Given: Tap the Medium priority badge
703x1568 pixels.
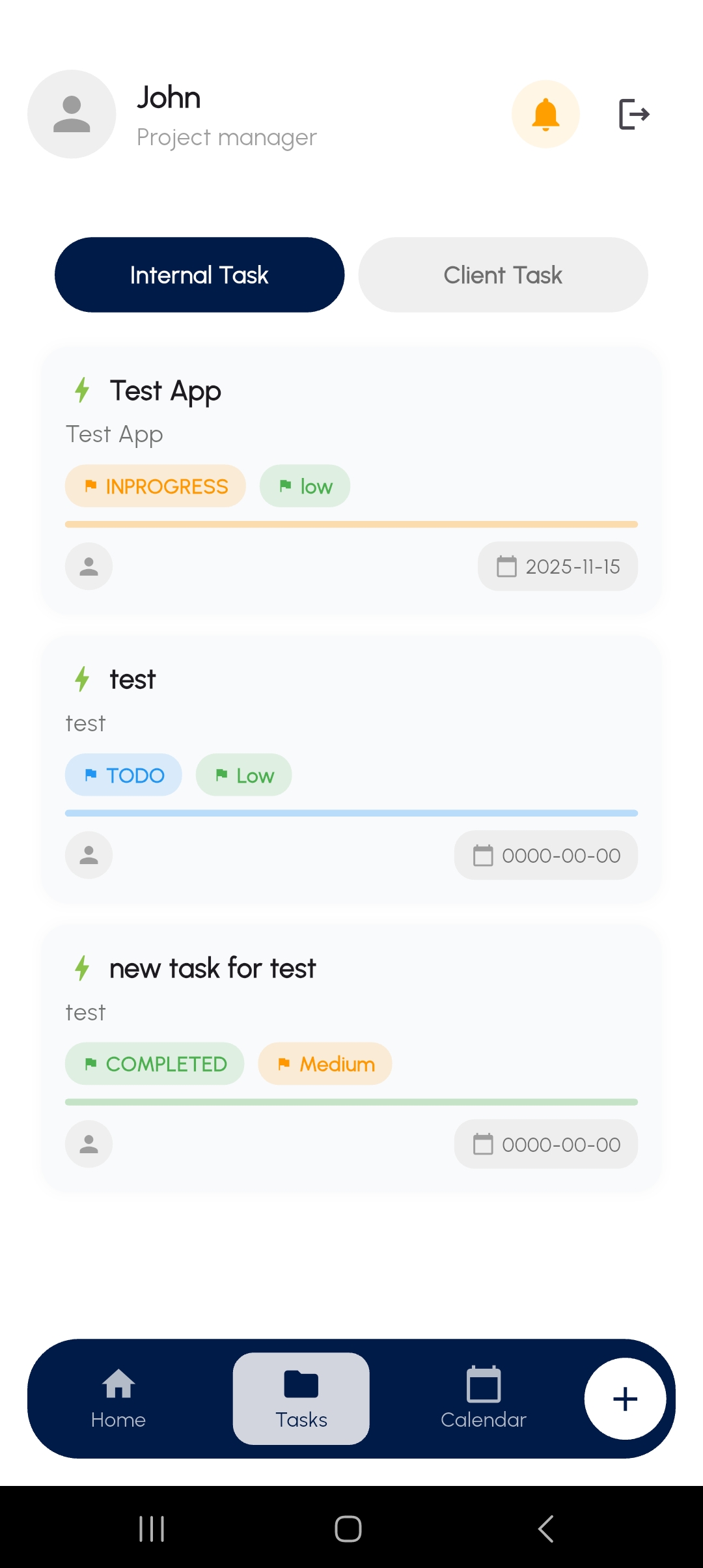Looking at the screenshot, I should click(x=325, y=1064).
